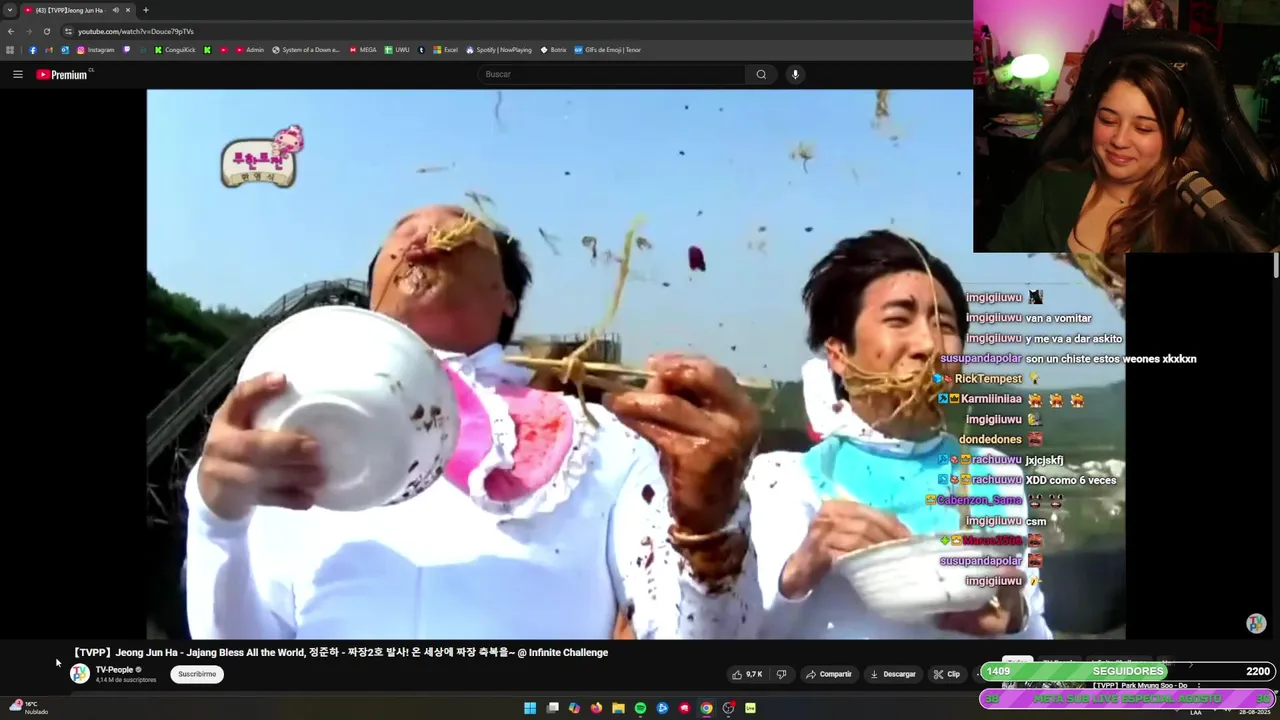Open Task View in the taskbar
The image size is (1280, 720).
coord(552,708)
